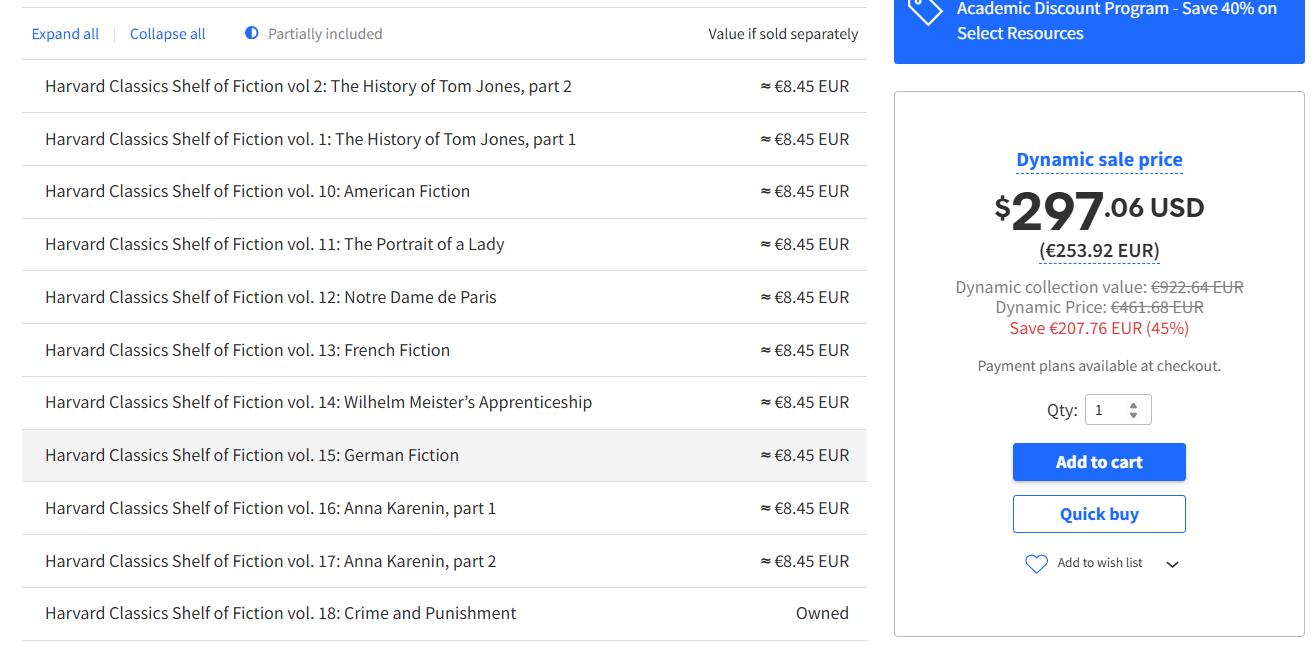The image size is (1313, 646).
Task: Expand row vol. 15: German Fiction
Action: tap(444, 455)
